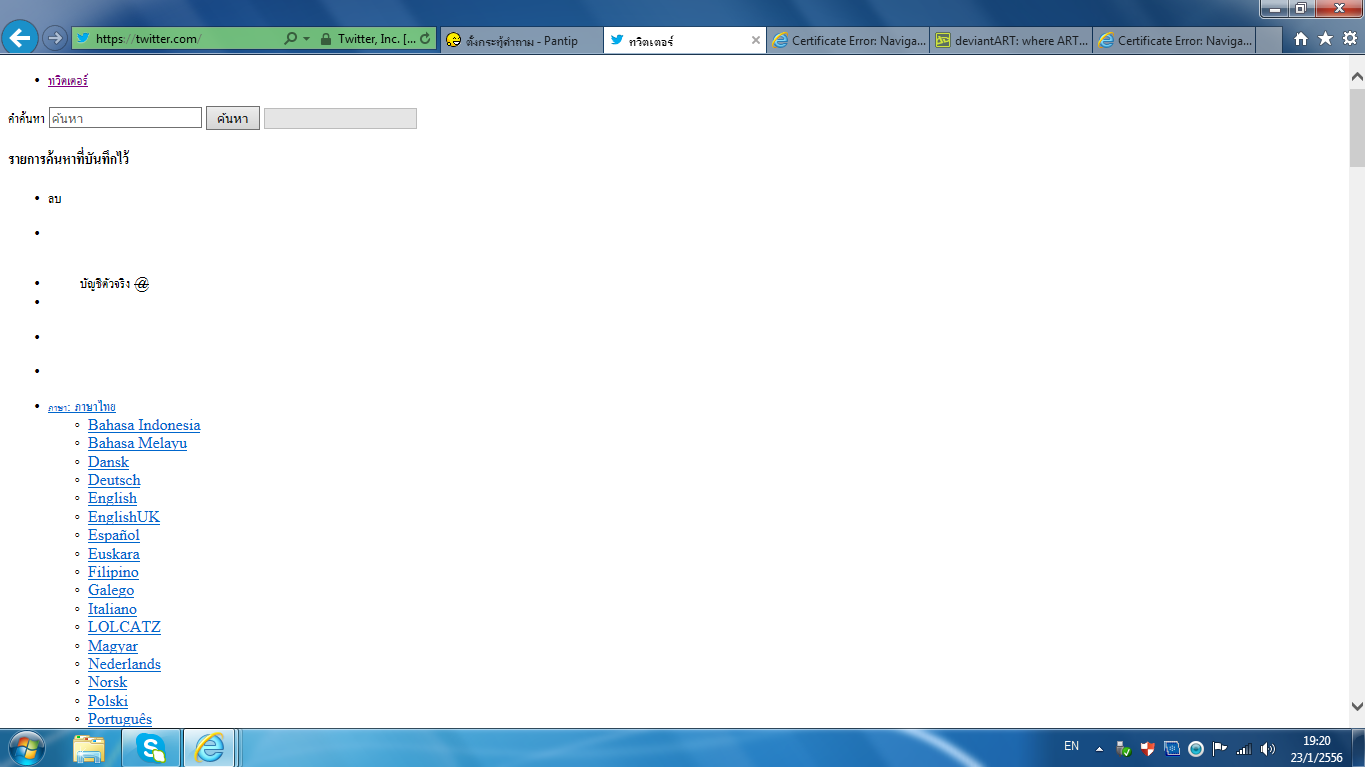Choose LOLCATZ language link
The width and height of the screenshot is (1365, 767).
tap(124, 627)
